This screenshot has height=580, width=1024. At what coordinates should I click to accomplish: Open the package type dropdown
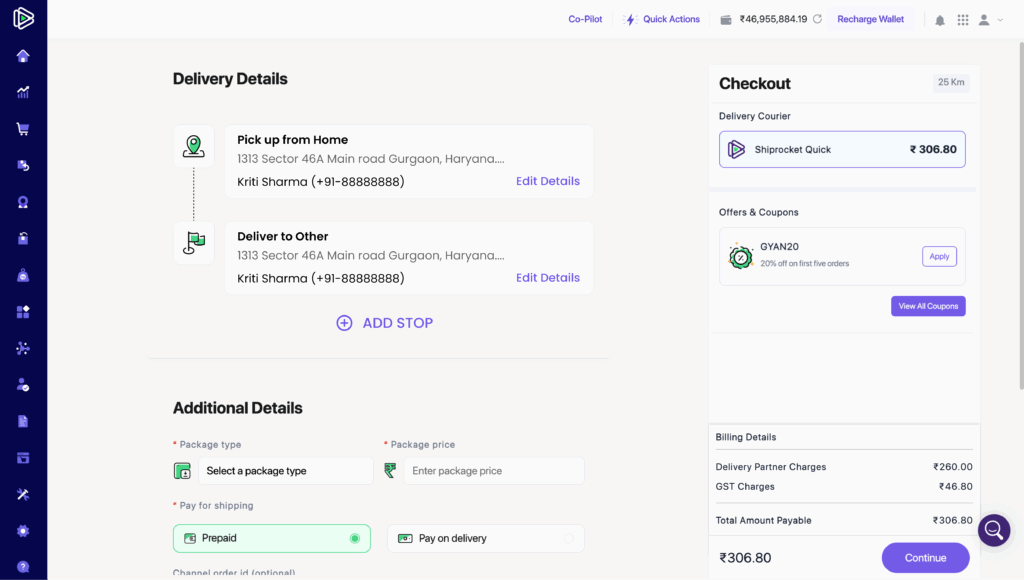click(x=284, y=471)
